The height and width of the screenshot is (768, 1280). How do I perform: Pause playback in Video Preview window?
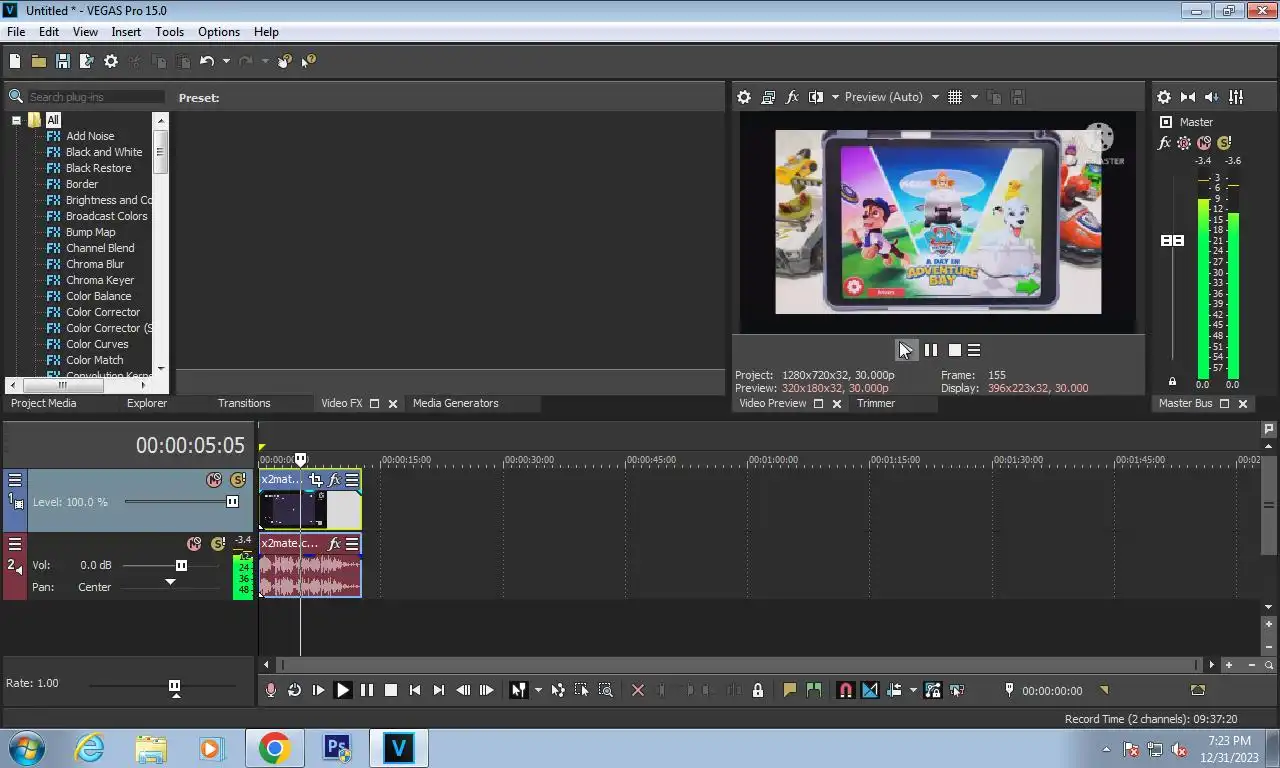931,350
